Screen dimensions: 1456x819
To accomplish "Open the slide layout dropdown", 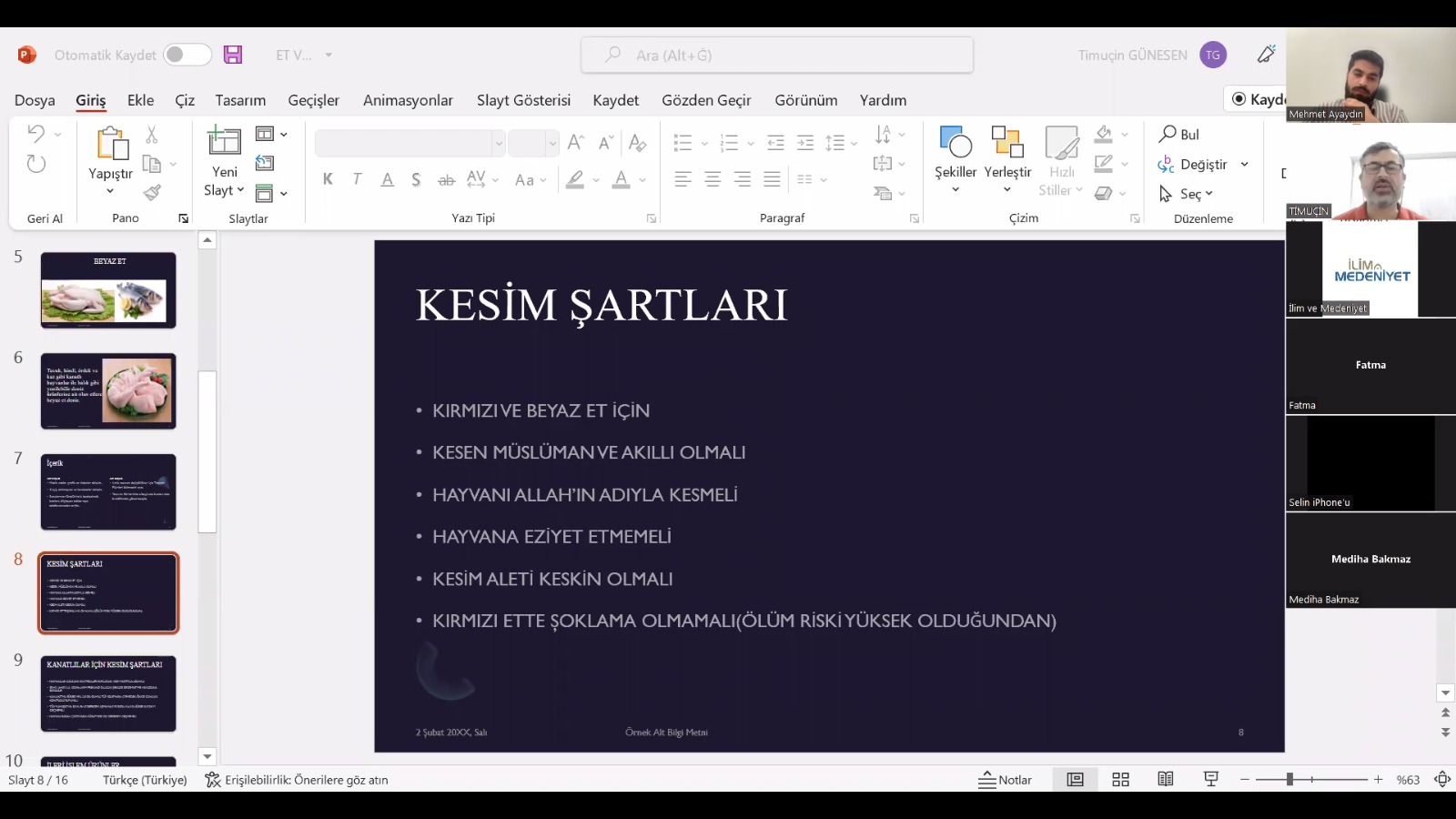I will [271, 134].
